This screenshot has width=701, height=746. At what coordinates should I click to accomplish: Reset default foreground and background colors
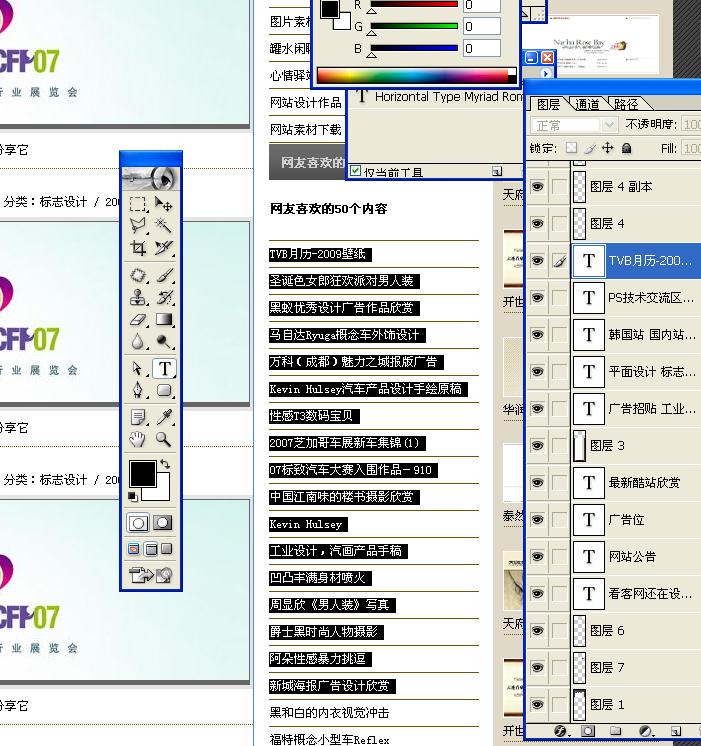click(x=133, y=496)
